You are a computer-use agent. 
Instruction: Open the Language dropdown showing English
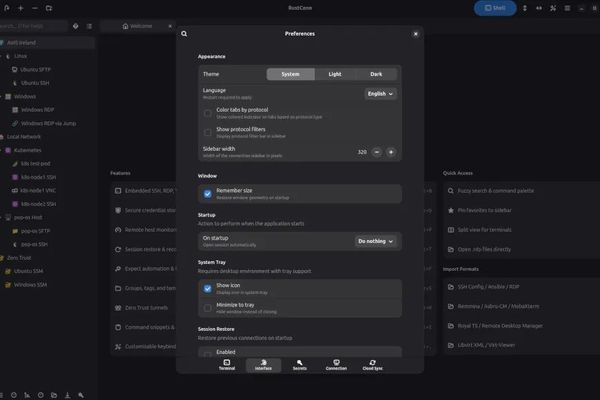click(380, 94)
